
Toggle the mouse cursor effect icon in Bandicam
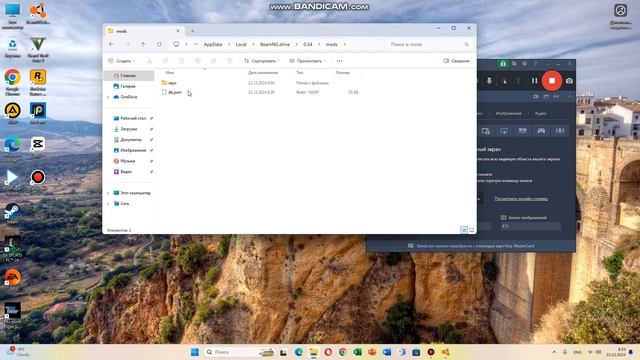point(504,81)
